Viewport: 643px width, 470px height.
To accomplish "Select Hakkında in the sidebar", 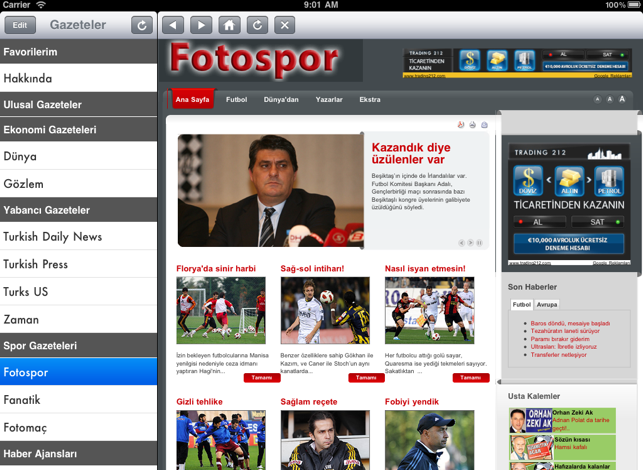I will tap(78, 78).
